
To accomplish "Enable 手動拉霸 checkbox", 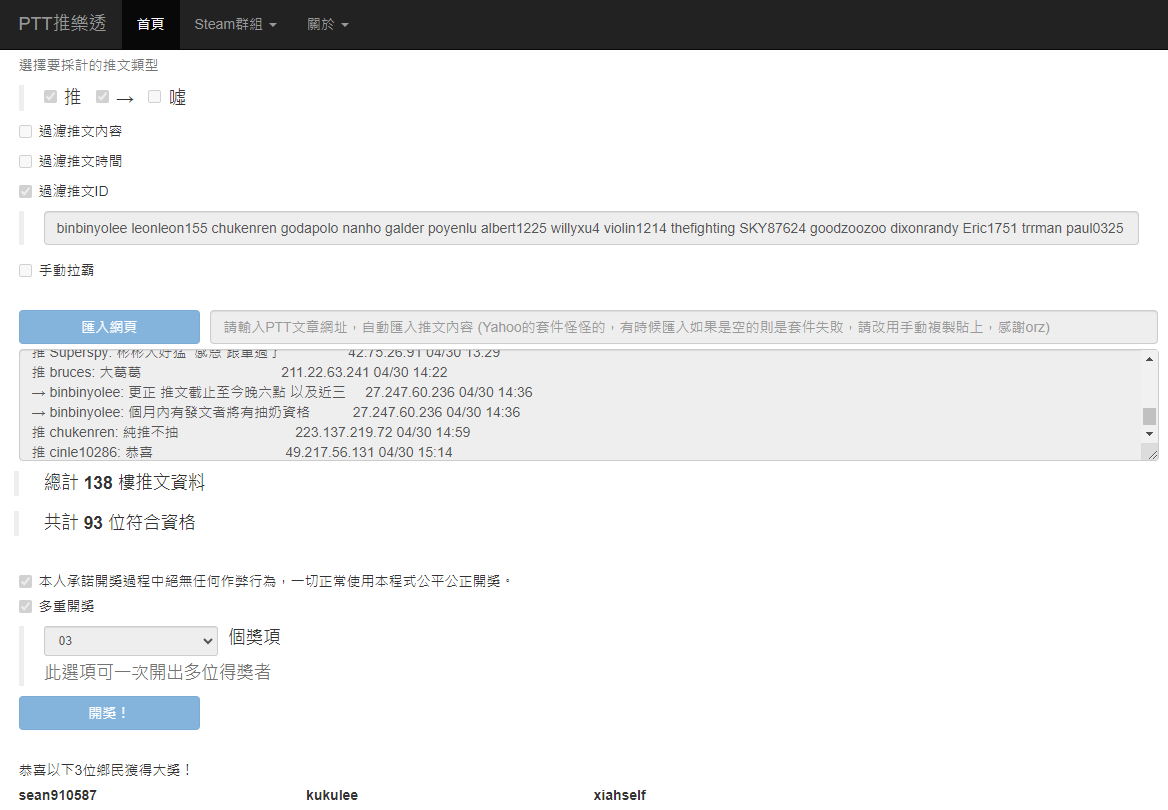I will (x=25, y=270).
